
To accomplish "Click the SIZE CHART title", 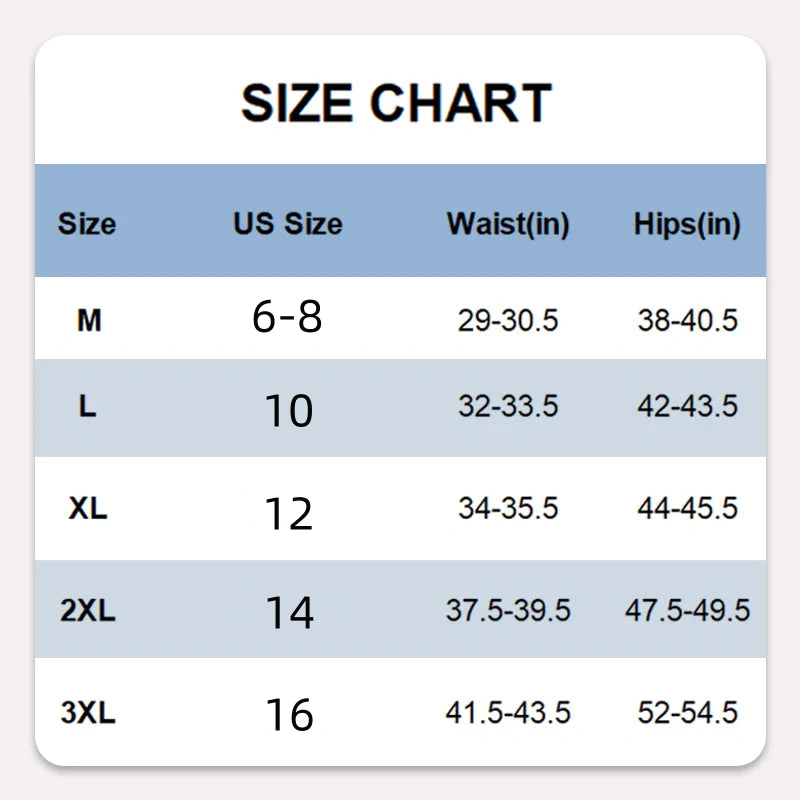I will click(397, 102).
